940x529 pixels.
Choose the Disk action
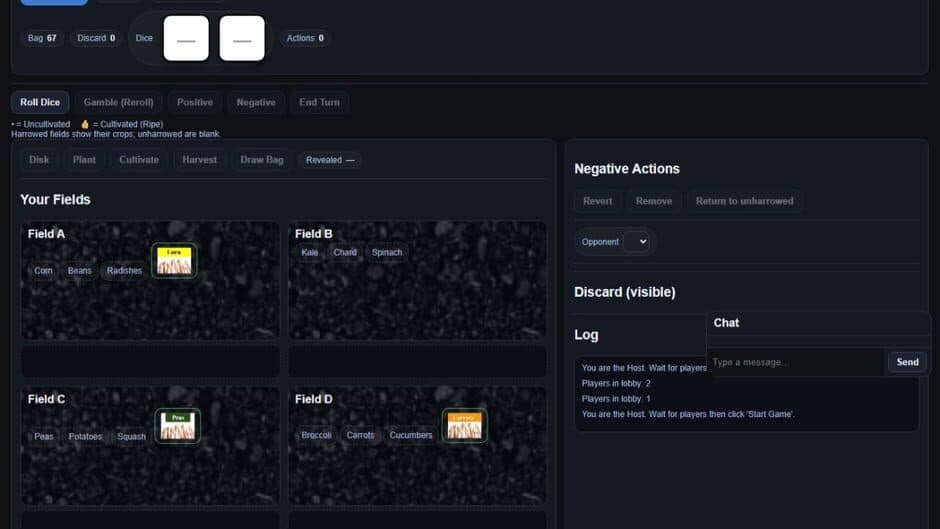39,160
